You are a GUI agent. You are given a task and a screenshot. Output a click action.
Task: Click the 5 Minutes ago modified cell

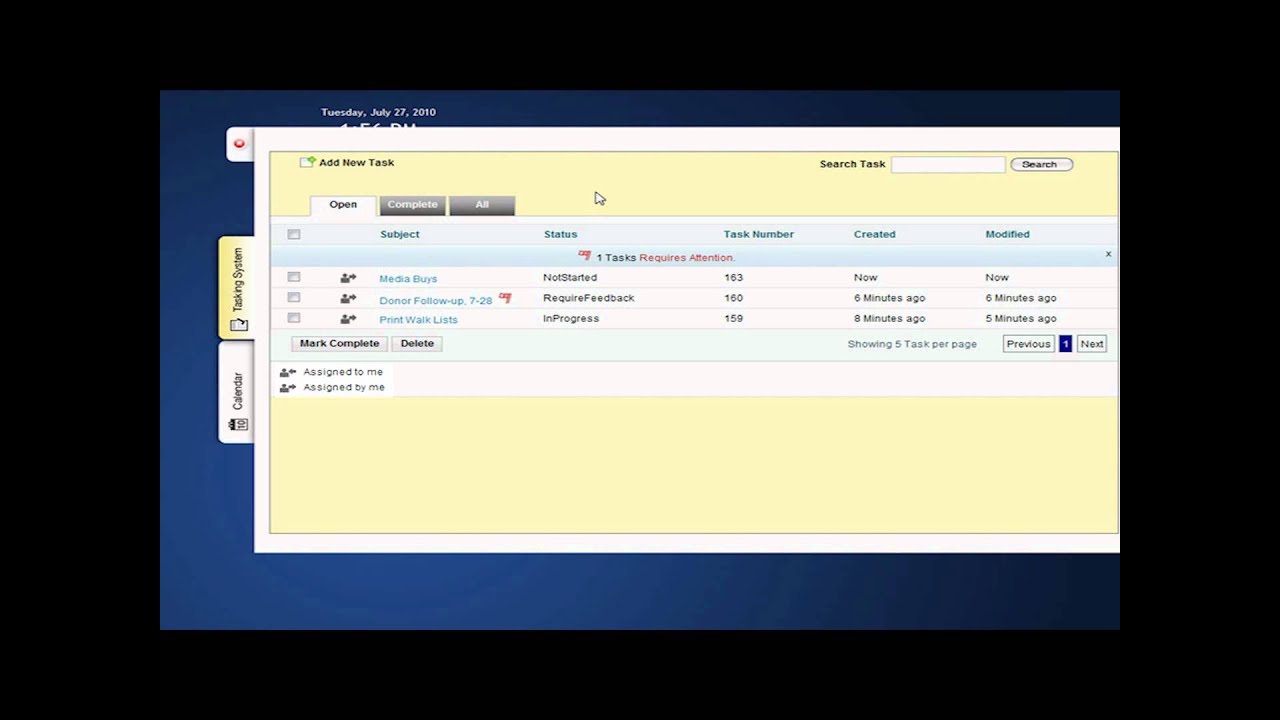1021,318
